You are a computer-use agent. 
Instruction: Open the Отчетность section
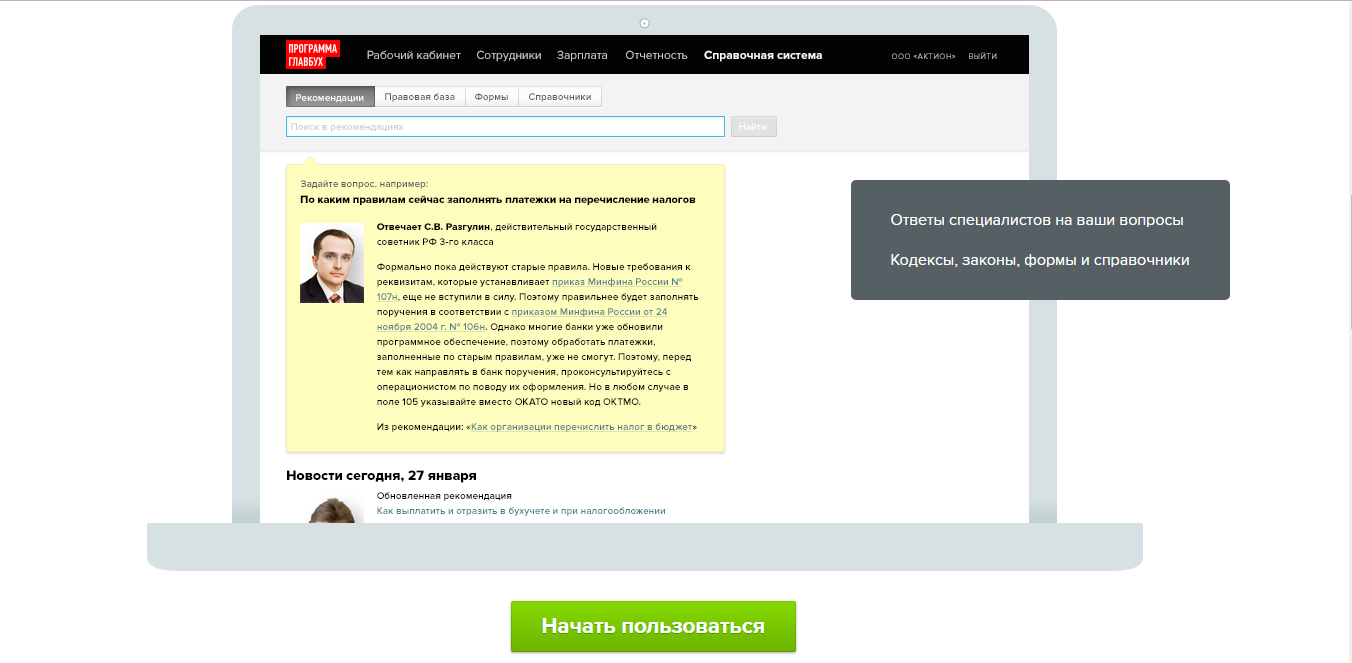pos(656,55)
